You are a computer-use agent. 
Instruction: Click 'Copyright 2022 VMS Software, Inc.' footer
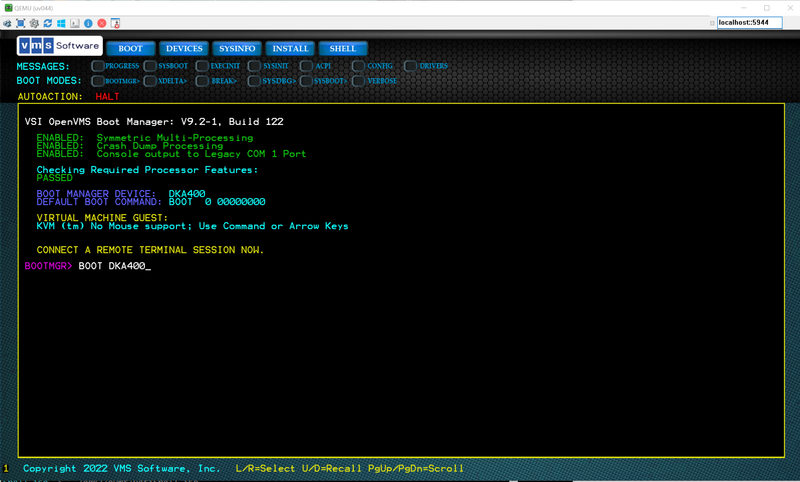121,468
